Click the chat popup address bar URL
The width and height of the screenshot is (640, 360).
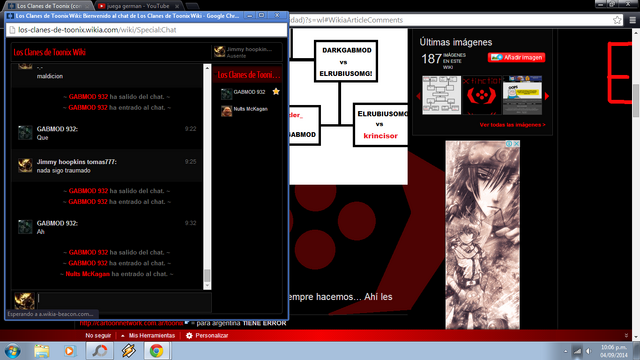click(97, 30)
